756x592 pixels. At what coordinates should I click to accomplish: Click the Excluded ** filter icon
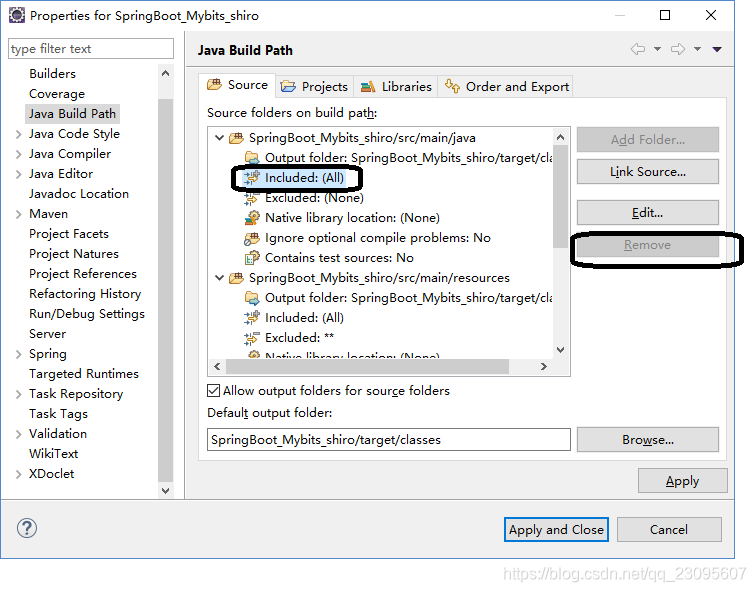click(x=252, y=338)
